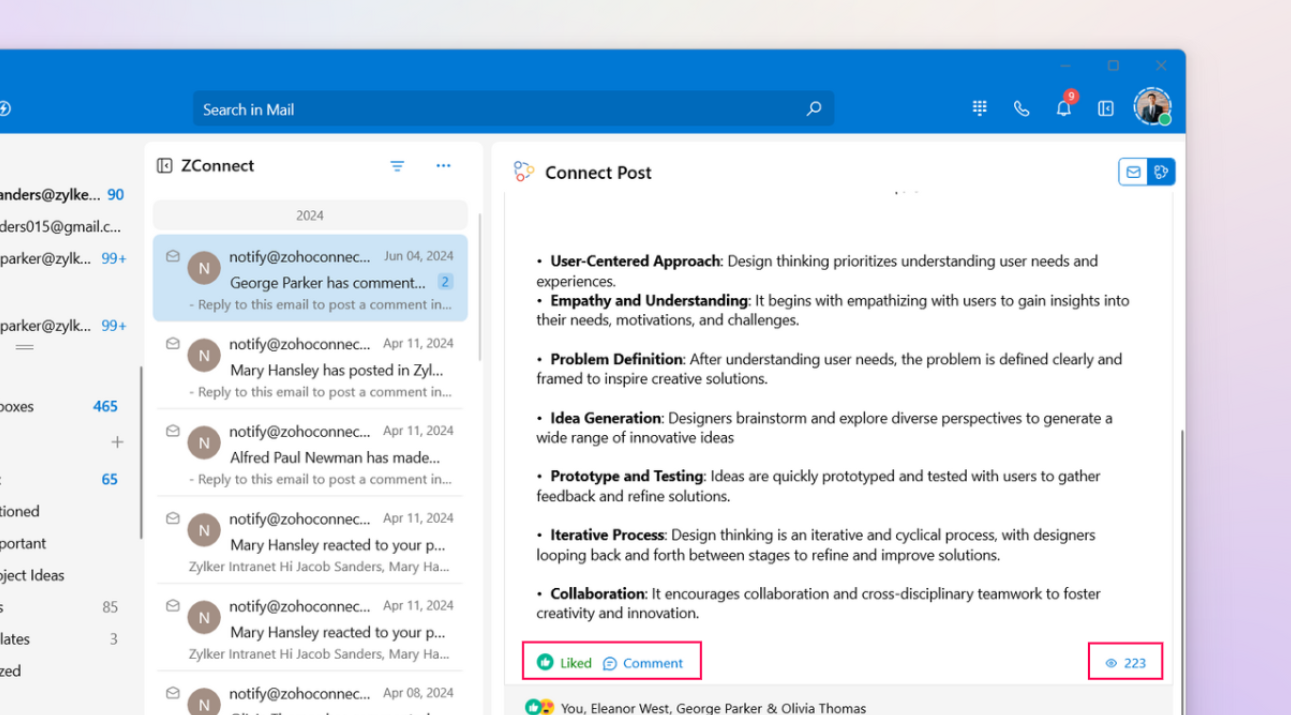
Task: Click the sidebar resize handle lines
Action: (x=24, y=347)
